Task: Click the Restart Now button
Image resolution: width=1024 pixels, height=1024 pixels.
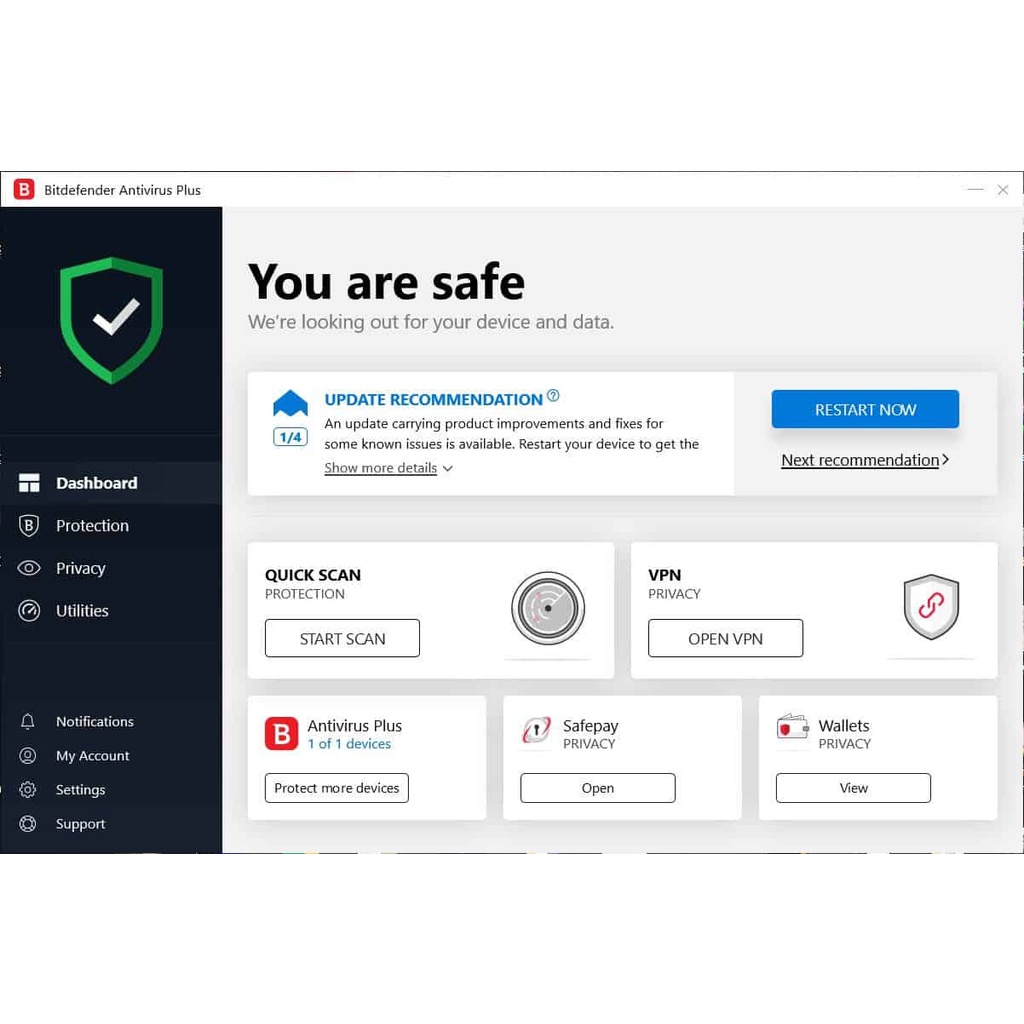Action: 865,409
